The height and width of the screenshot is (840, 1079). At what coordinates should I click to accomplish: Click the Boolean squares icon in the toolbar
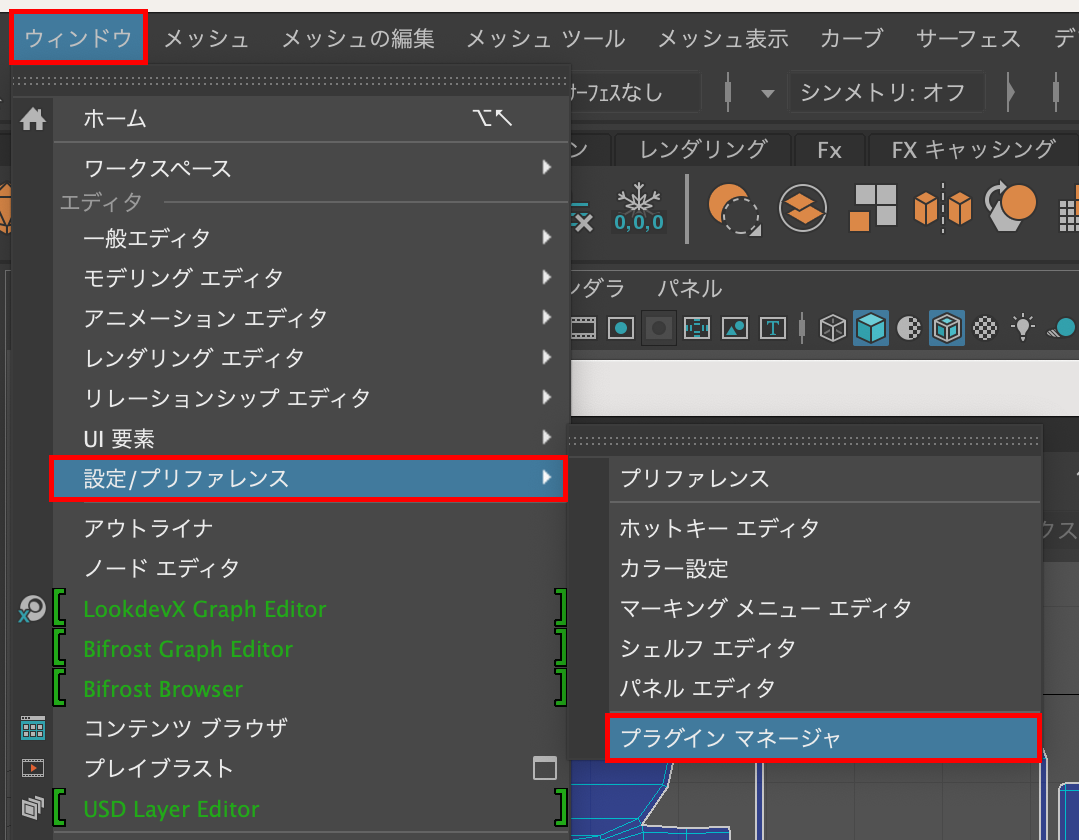pyautogui.click(x=876, y=207)
